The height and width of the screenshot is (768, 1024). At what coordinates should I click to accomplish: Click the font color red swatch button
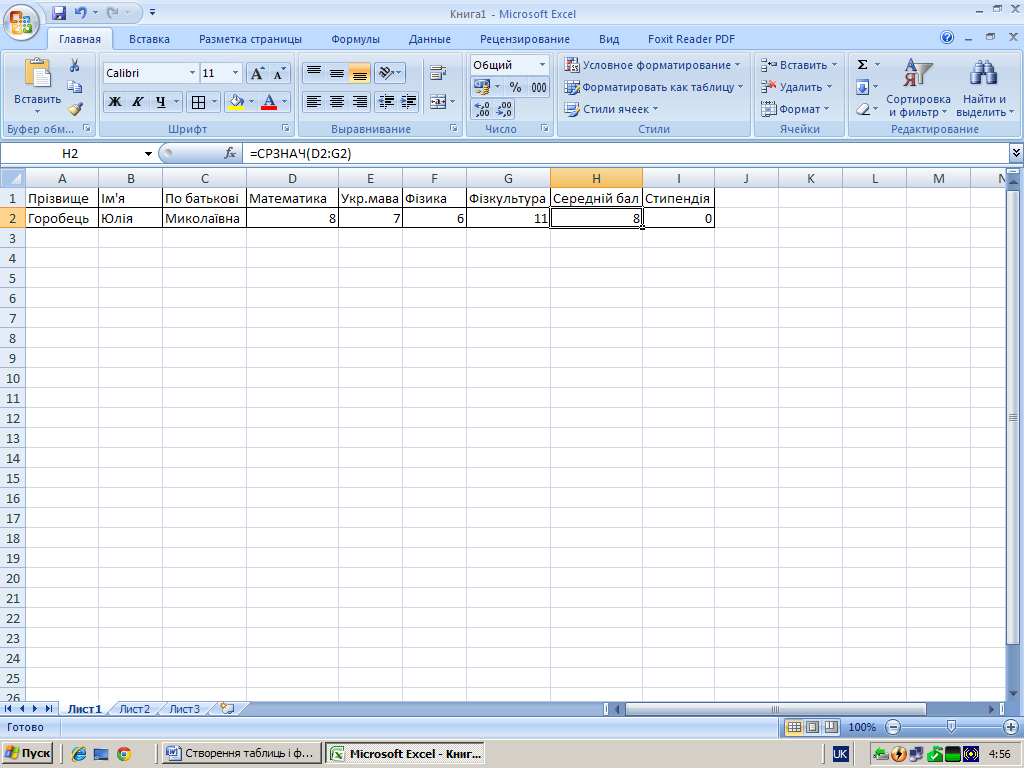click(x=268, y=102)
